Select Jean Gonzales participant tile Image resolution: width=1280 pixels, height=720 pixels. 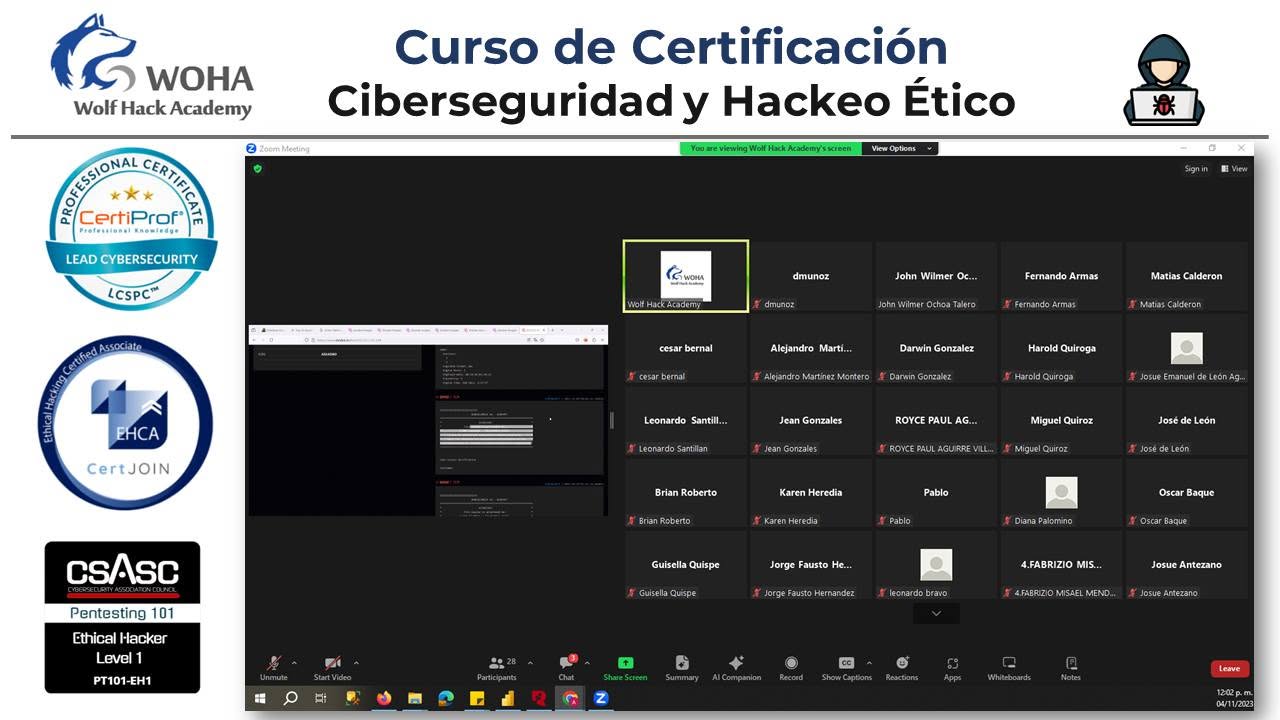(811, 420)
